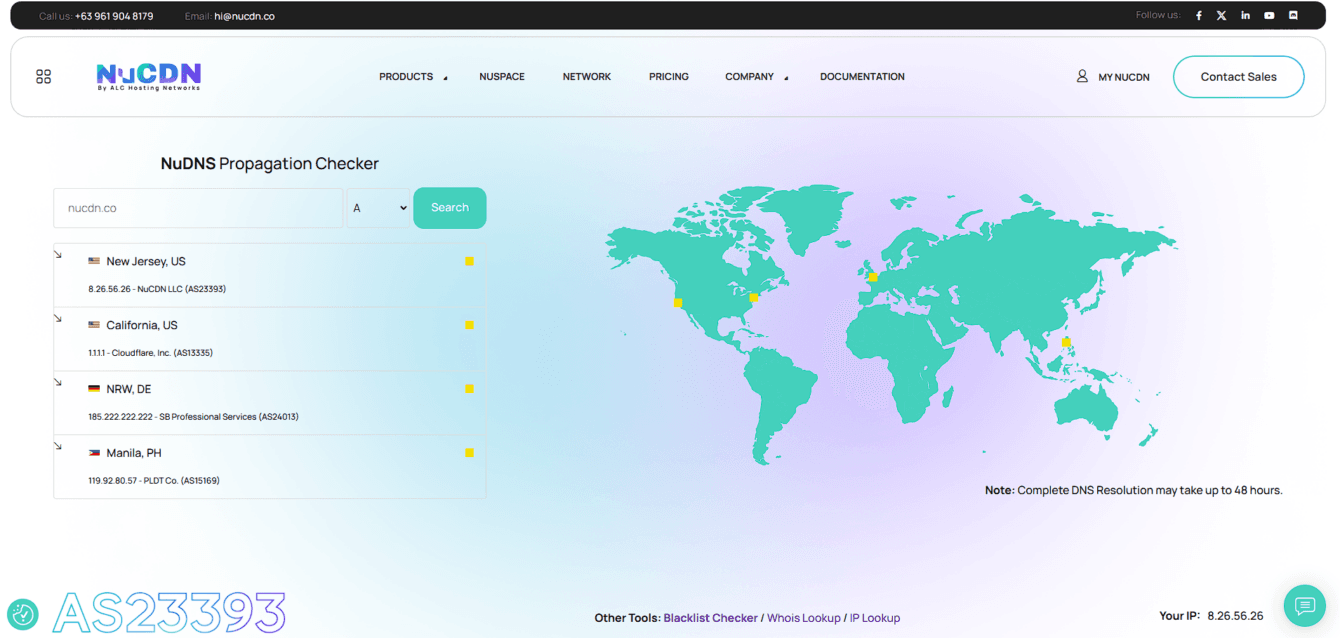Click the NuCDN logo
This screenshot has width=1340, height=638.
[147, 76]
